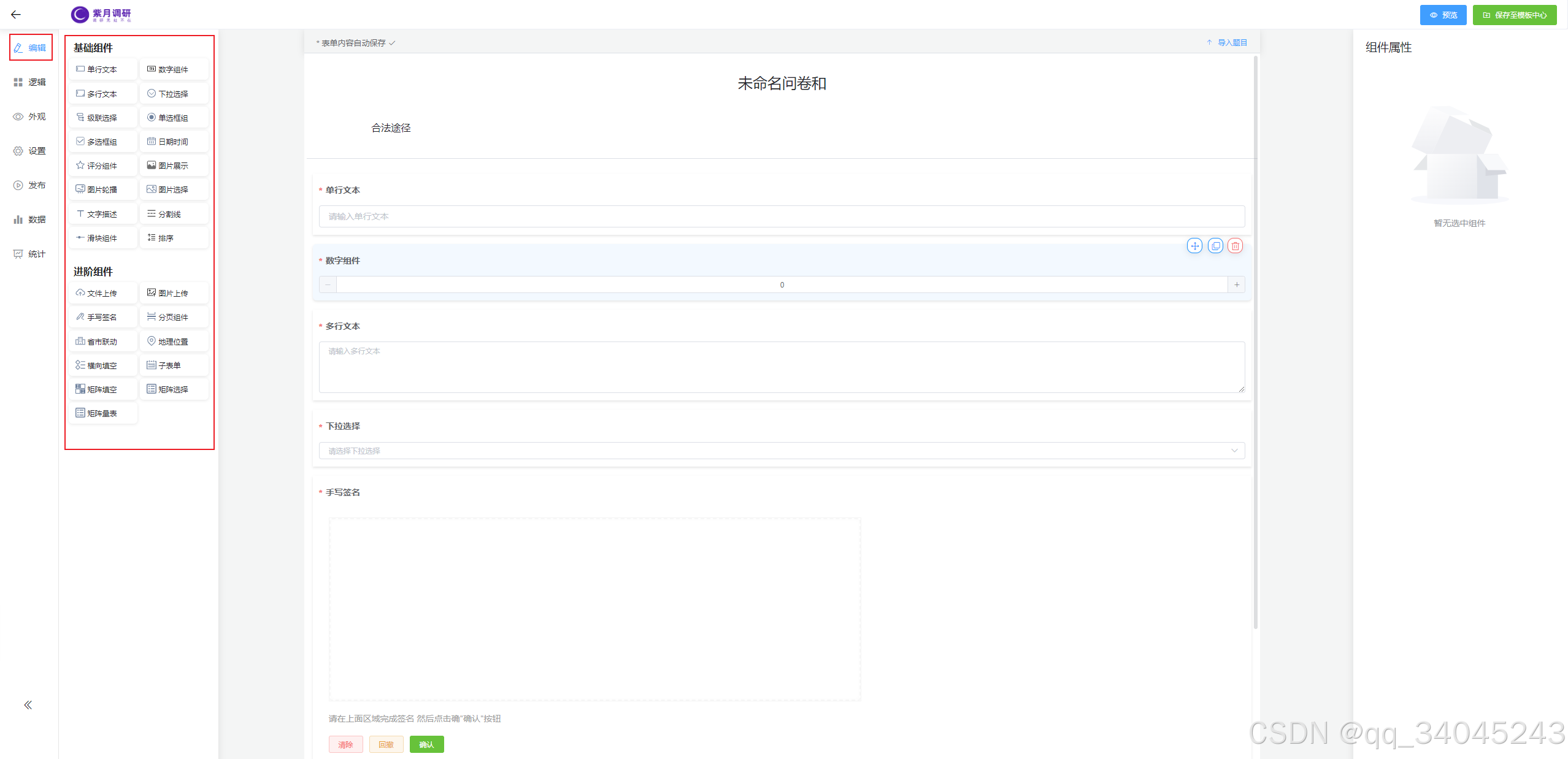Add the 评分组件 star component

(x=102, y=166)
